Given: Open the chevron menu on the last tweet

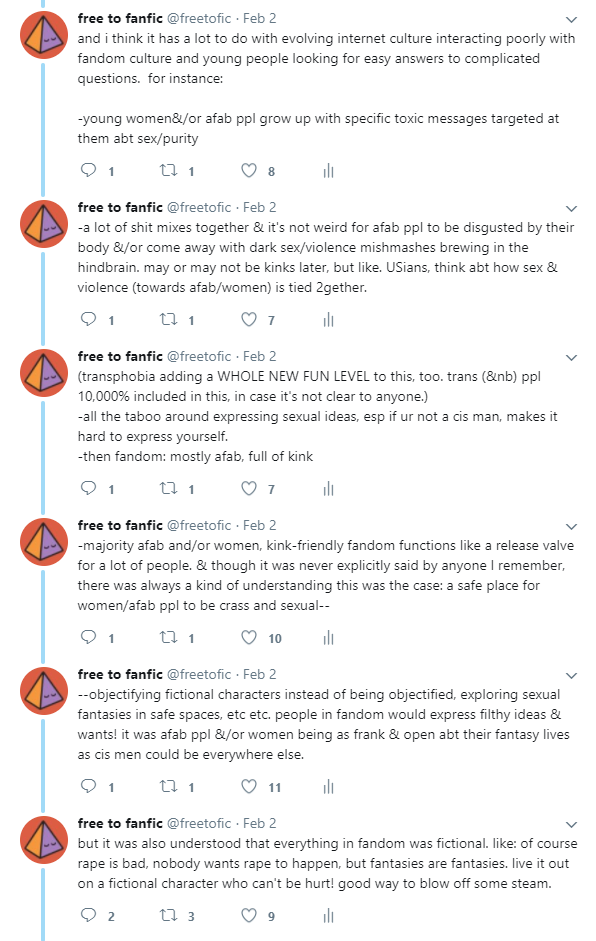Looking at the screenshot, I should pyautogui.click(x=571, y=824).
